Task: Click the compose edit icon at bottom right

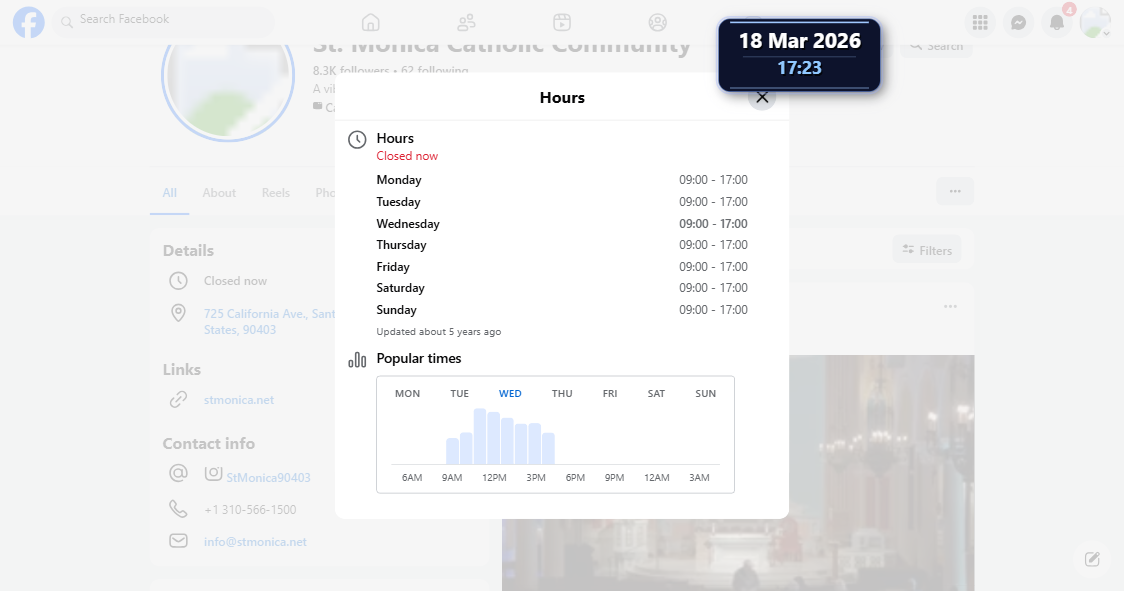Action: point(1092,559)
